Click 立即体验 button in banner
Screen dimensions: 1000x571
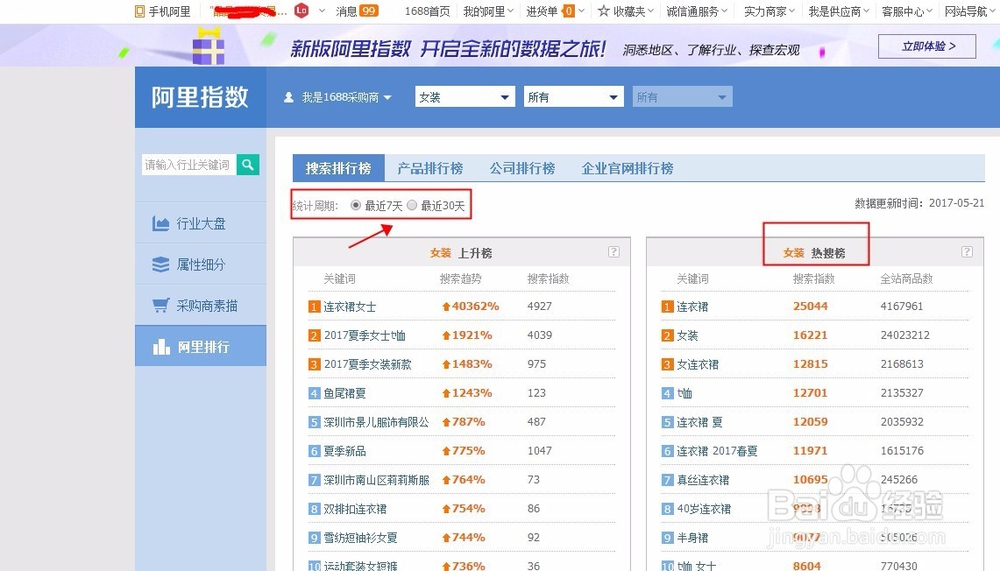point(927,46)
